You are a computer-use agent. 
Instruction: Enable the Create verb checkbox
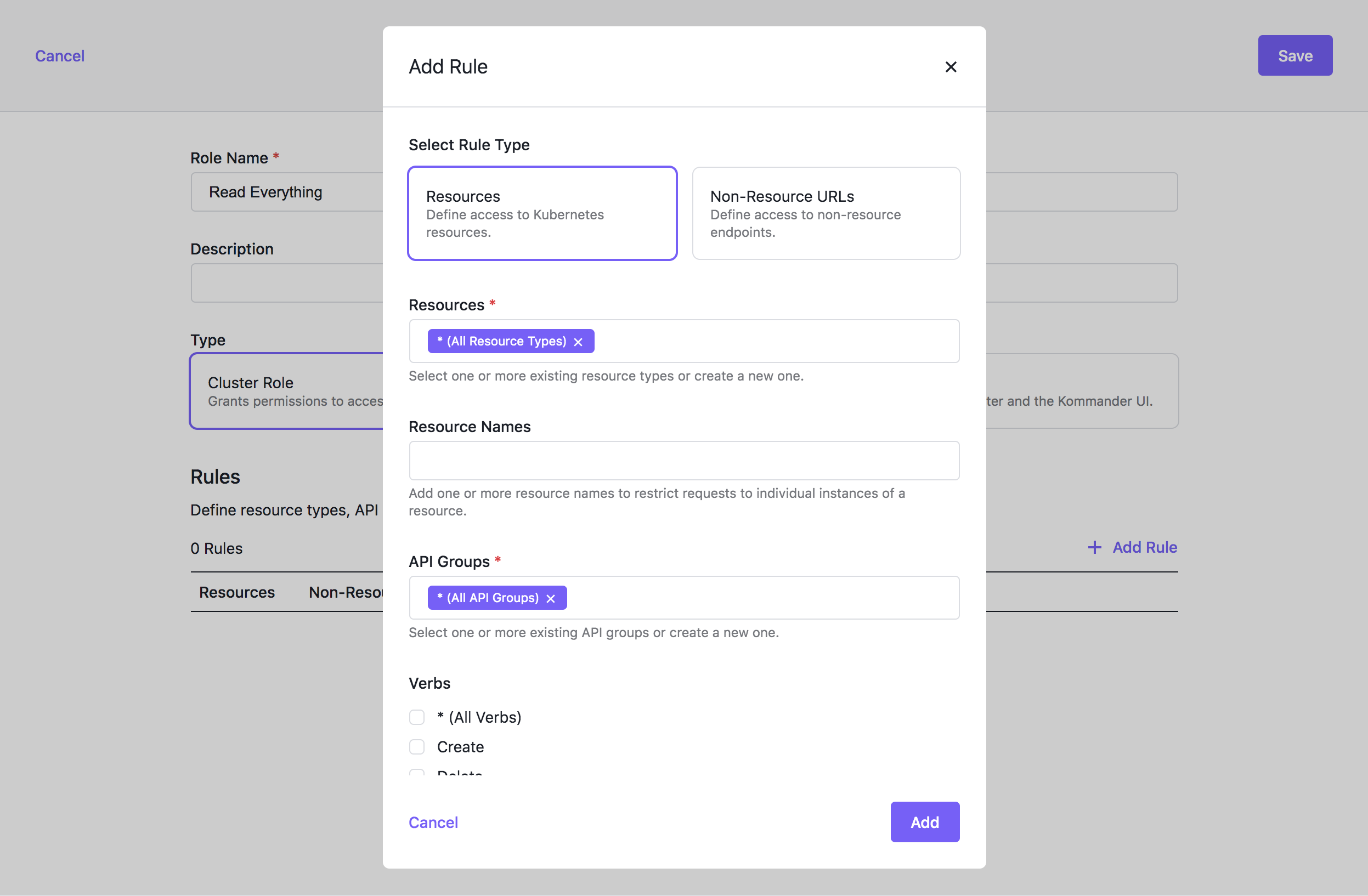point(417,746)
